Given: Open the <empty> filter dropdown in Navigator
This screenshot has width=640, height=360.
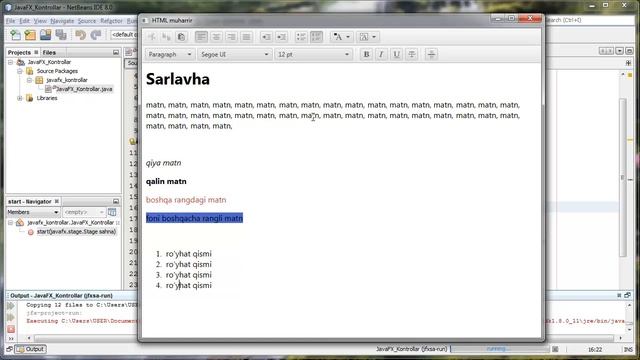Looking at the screenshot, I should coord(84,212).
